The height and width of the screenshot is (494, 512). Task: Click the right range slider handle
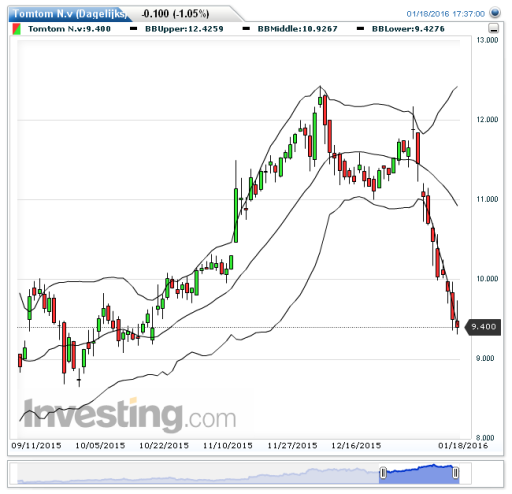(455, 472)
